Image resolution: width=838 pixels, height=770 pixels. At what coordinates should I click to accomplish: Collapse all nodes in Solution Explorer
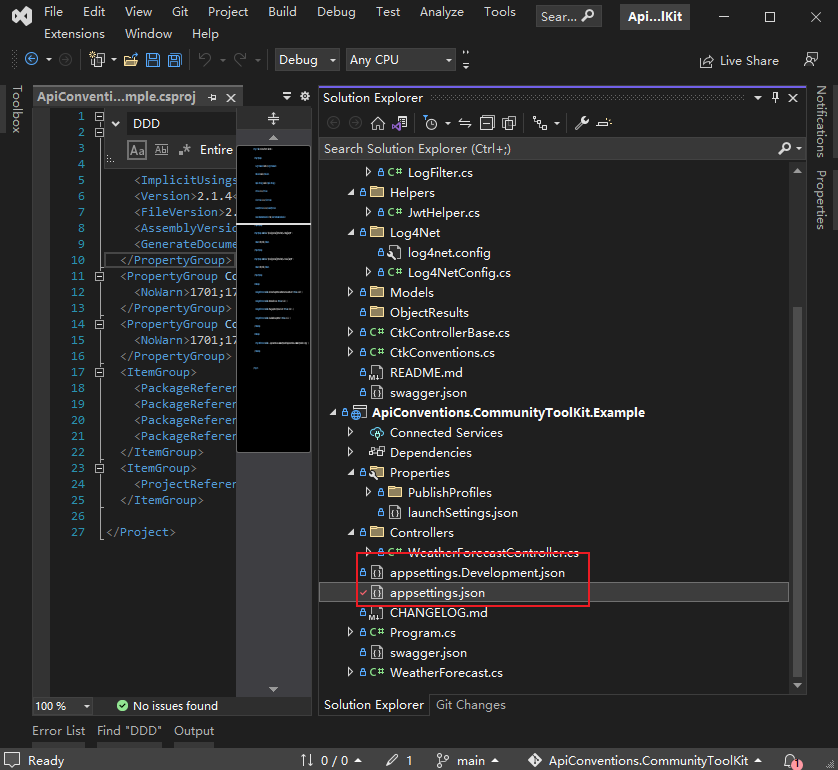coord(487,122)
